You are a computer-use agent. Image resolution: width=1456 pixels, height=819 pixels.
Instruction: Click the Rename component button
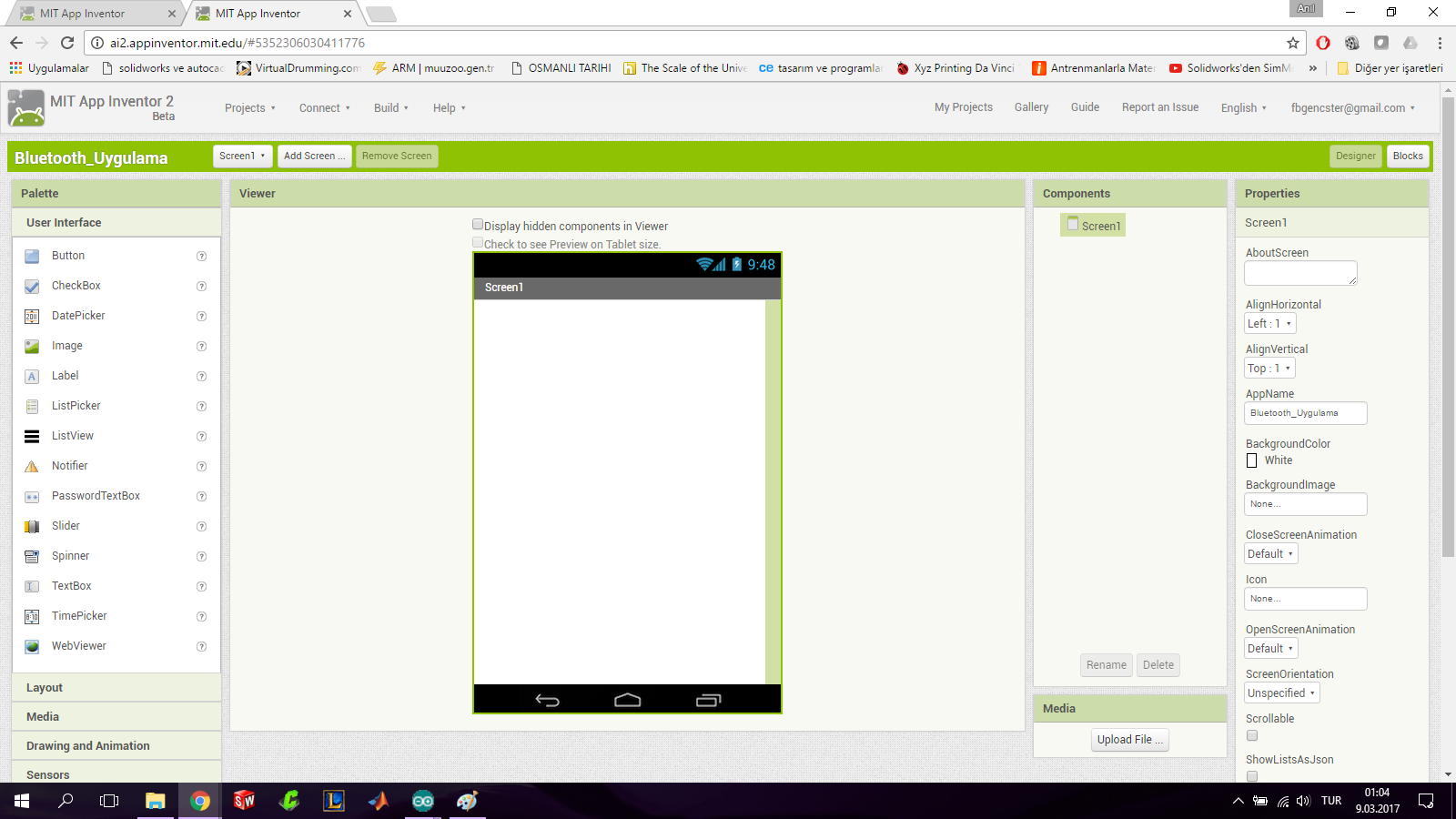[x=1107, y=665]
